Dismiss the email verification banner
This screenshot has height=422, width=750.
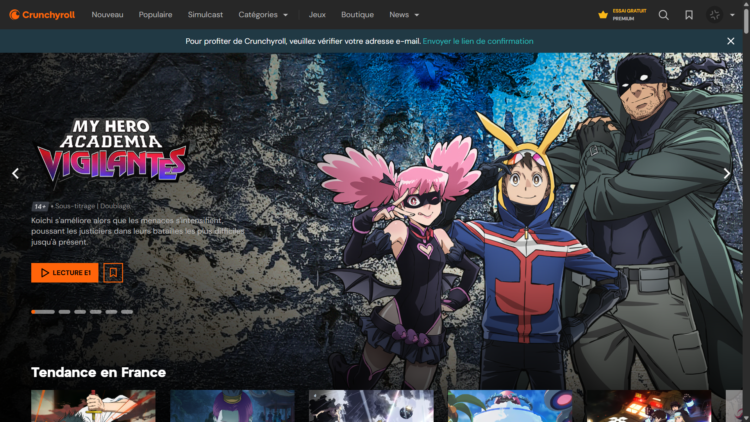click(730, 41)
